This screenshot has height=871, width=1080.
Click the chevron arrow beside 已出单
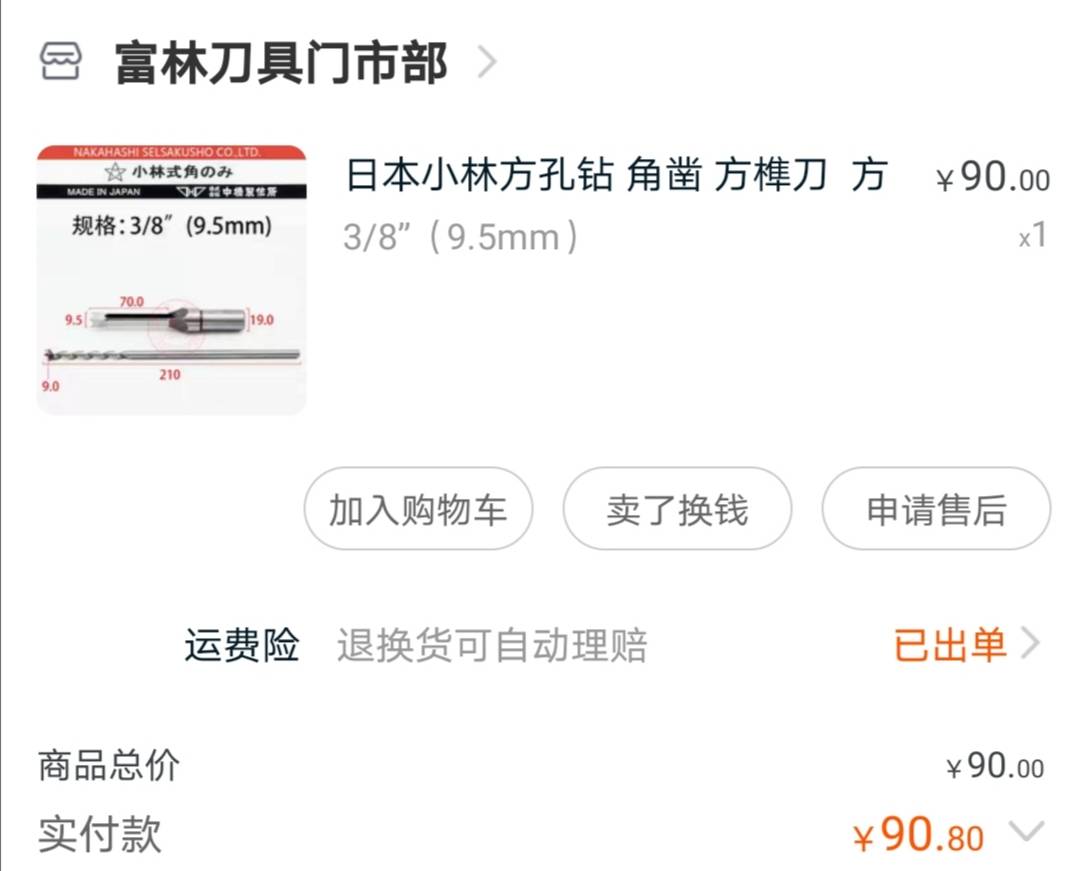tap(1030, 644)
